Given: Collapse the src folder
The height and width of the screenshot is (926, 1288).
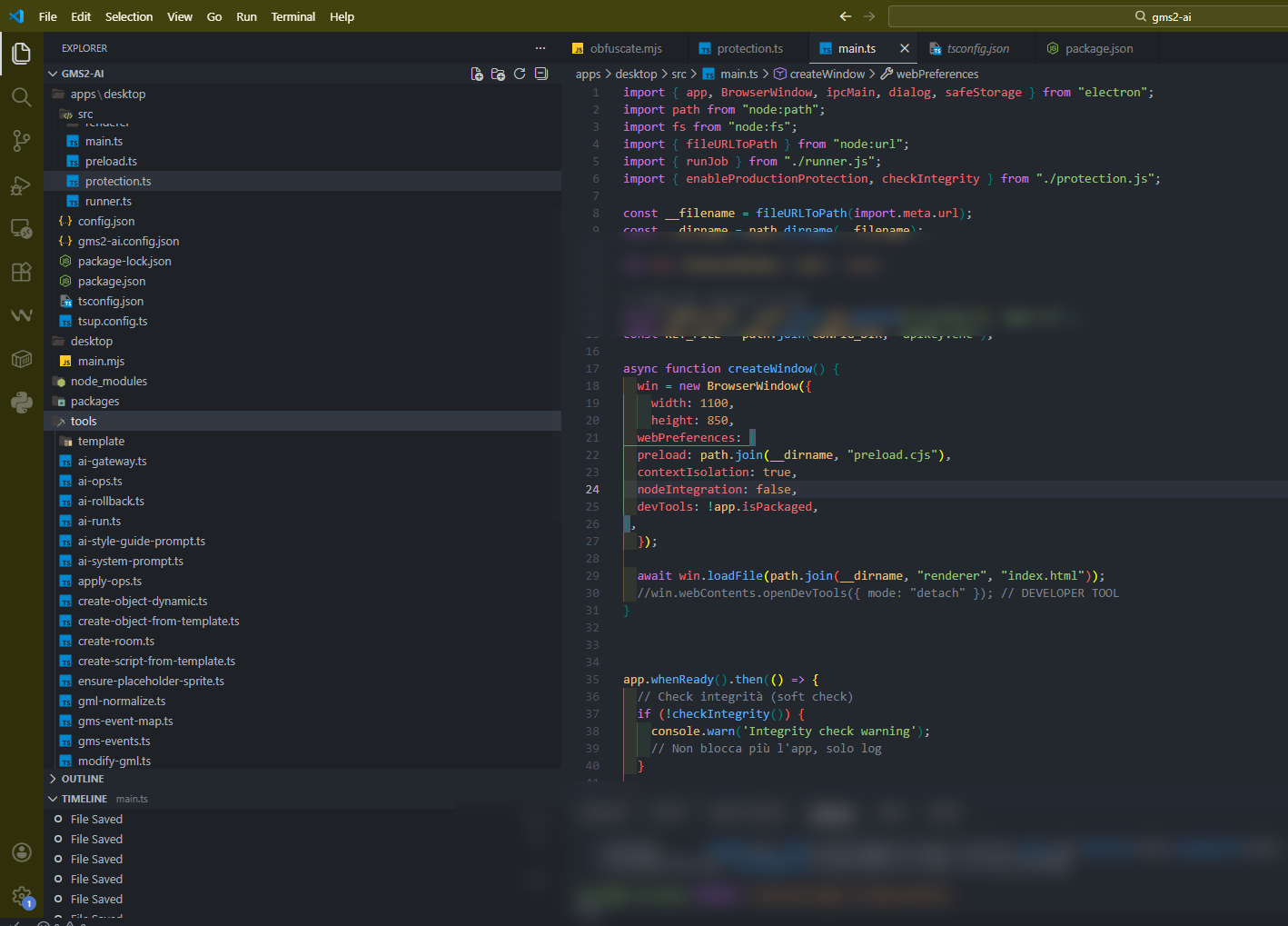Looking at the screenshot, I should click(x=302, y=114).
